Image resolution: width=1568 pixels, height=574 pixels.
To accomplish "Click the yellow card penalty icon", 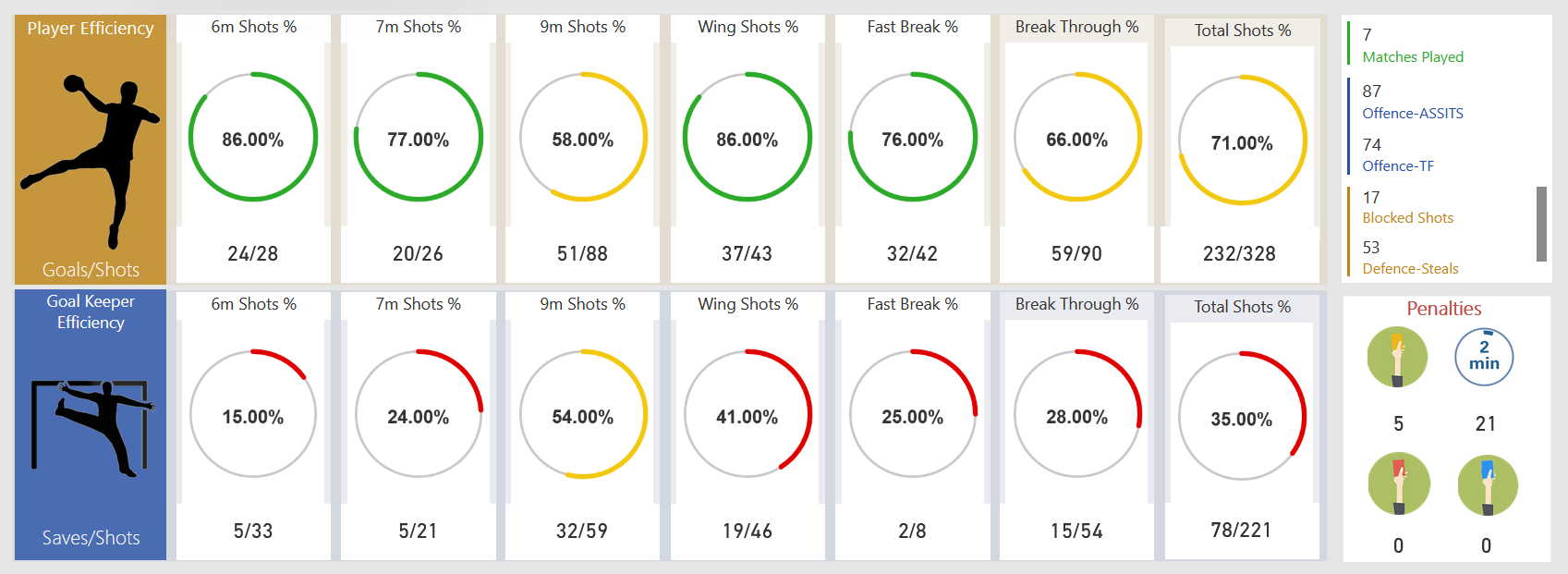I will 1397,357.
